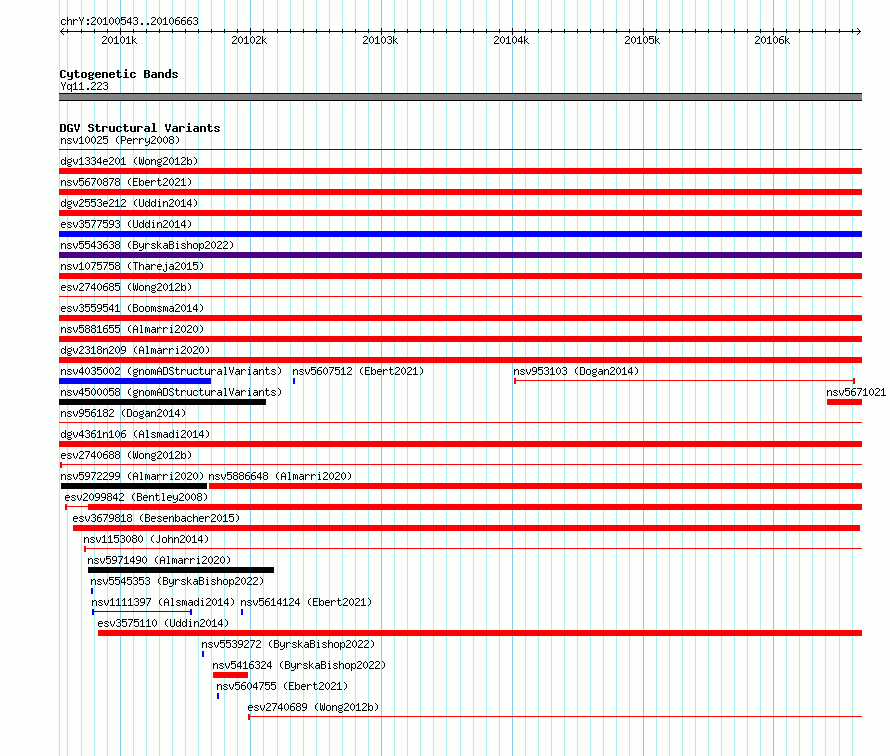Open dgv2553e212 (Uddin2014) variant entry

pyautogui.click(x=129, y=203)
